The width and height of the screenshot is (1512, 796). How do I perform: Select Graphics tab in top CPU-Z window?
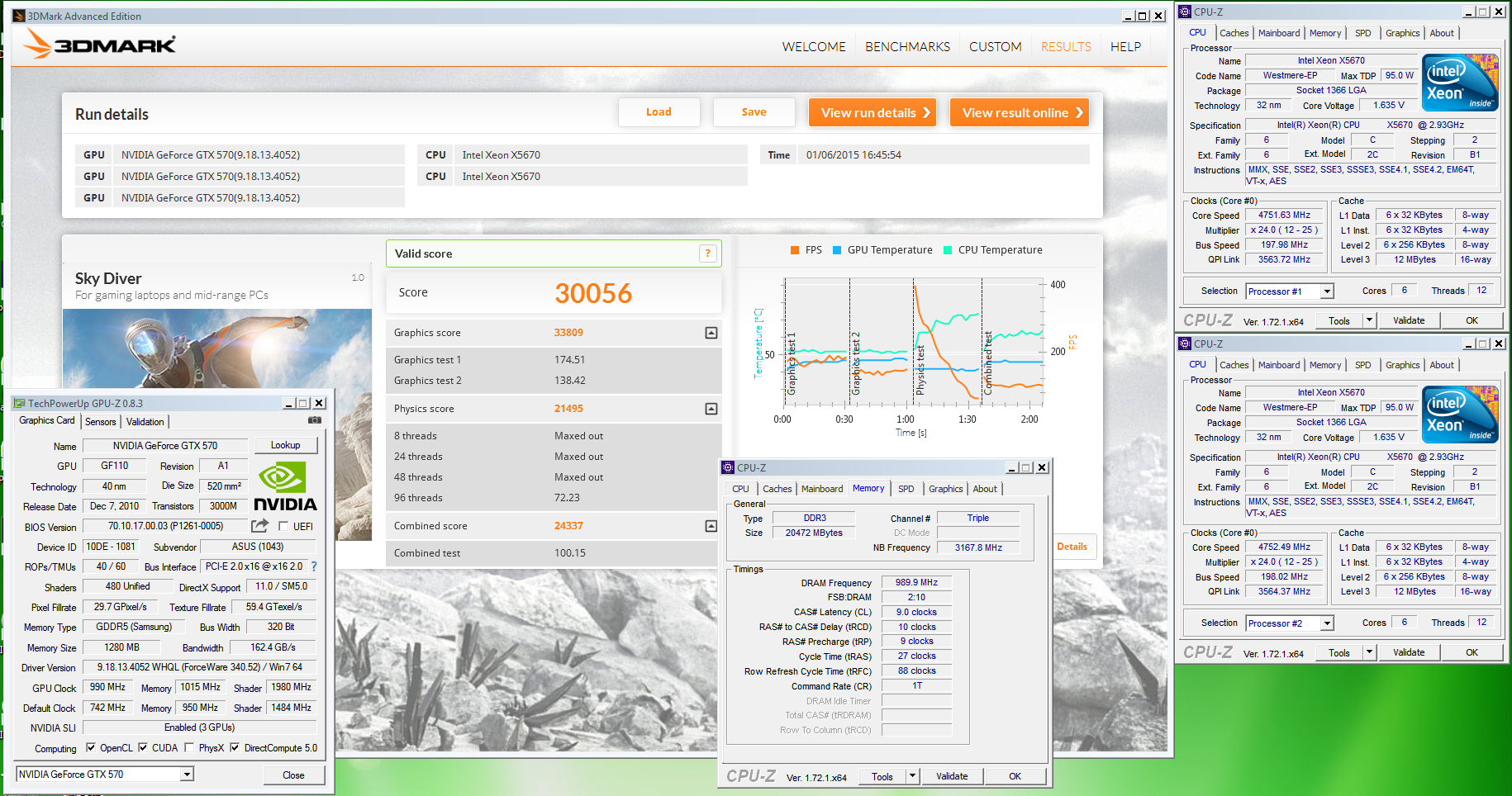pos(1402,33)
